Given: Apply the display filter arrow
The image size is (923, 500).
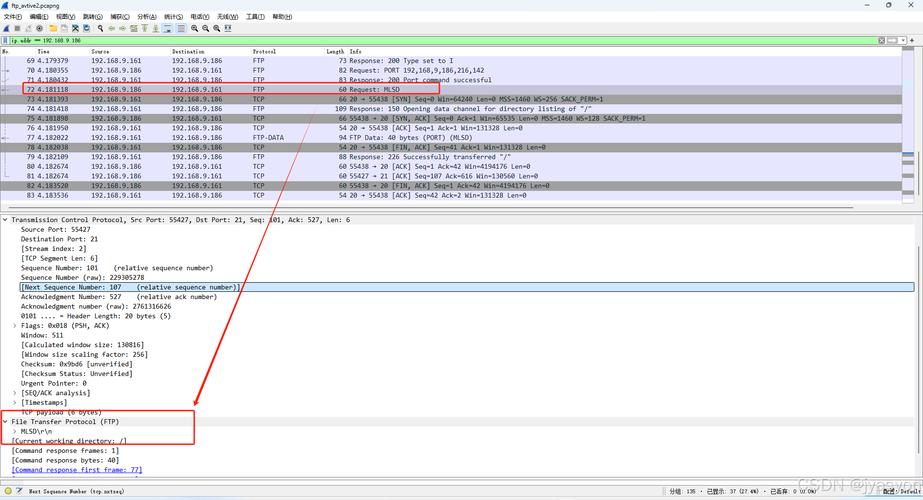Looking at the screenshot, I should click(892, 41).
